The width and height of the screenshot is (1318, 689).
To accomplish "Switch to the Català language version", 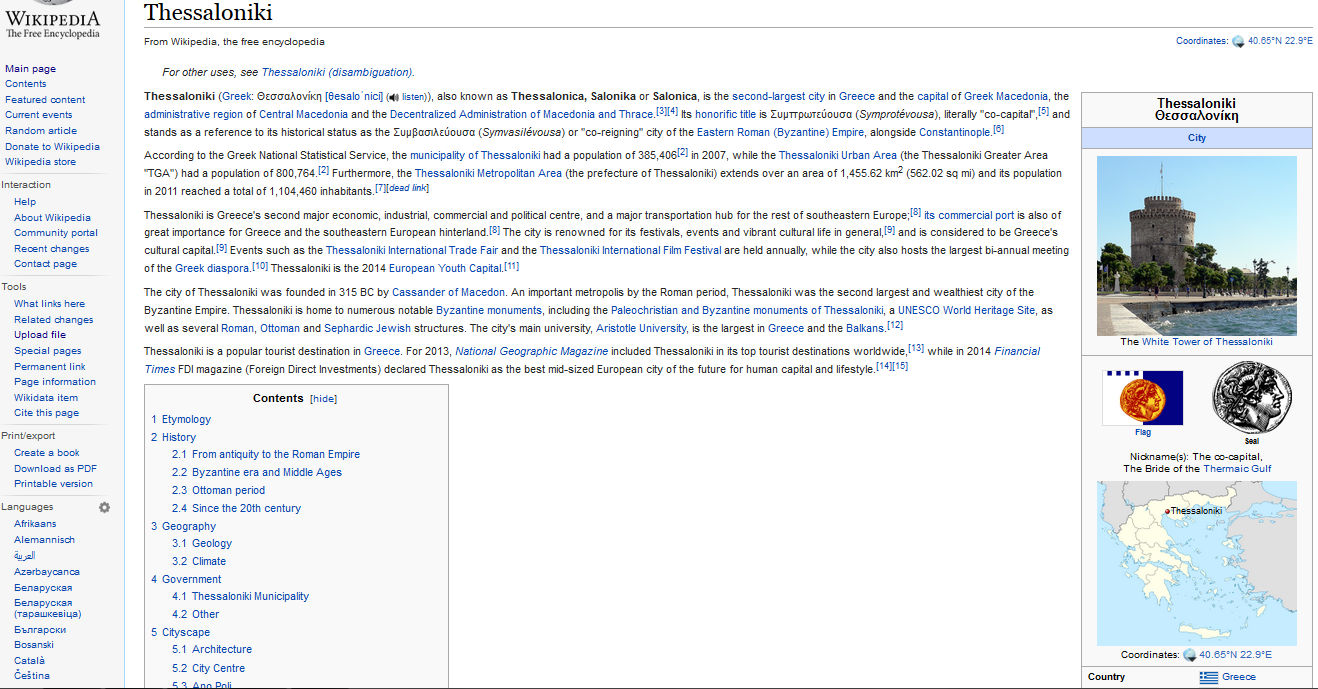I will (x=29, y=661).
